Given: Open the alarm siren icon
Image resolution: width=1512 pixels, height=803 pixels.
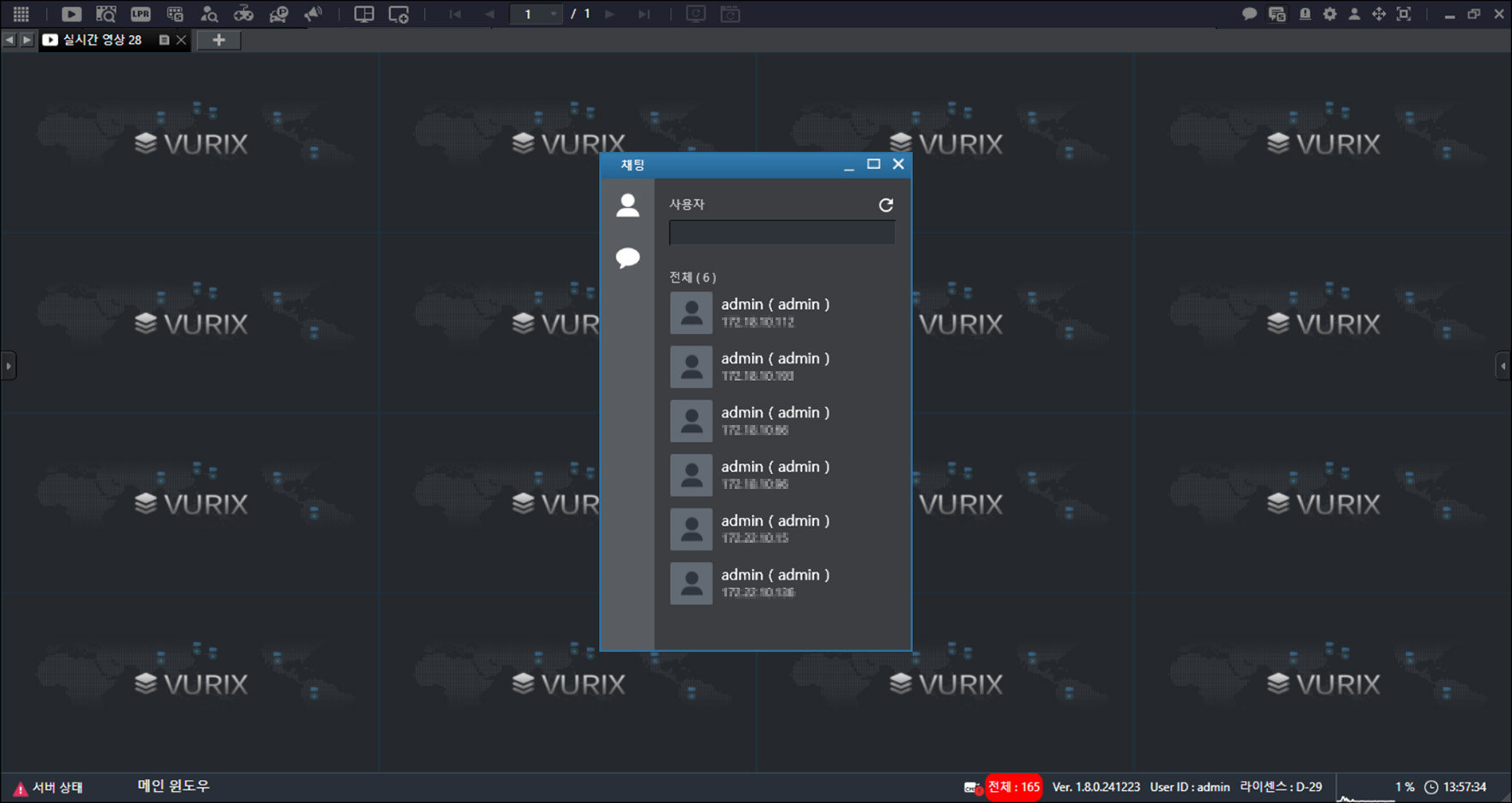Looking at the screenshot, I should pos(1305,14).
